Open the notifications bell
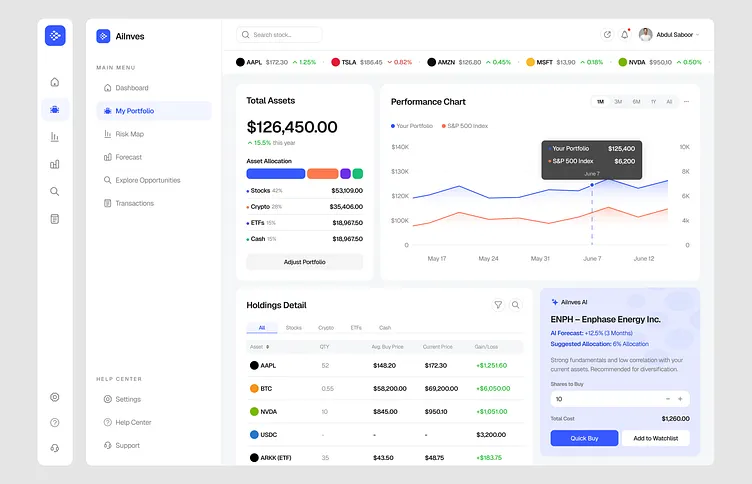752x484 pixels. point(625,34)
